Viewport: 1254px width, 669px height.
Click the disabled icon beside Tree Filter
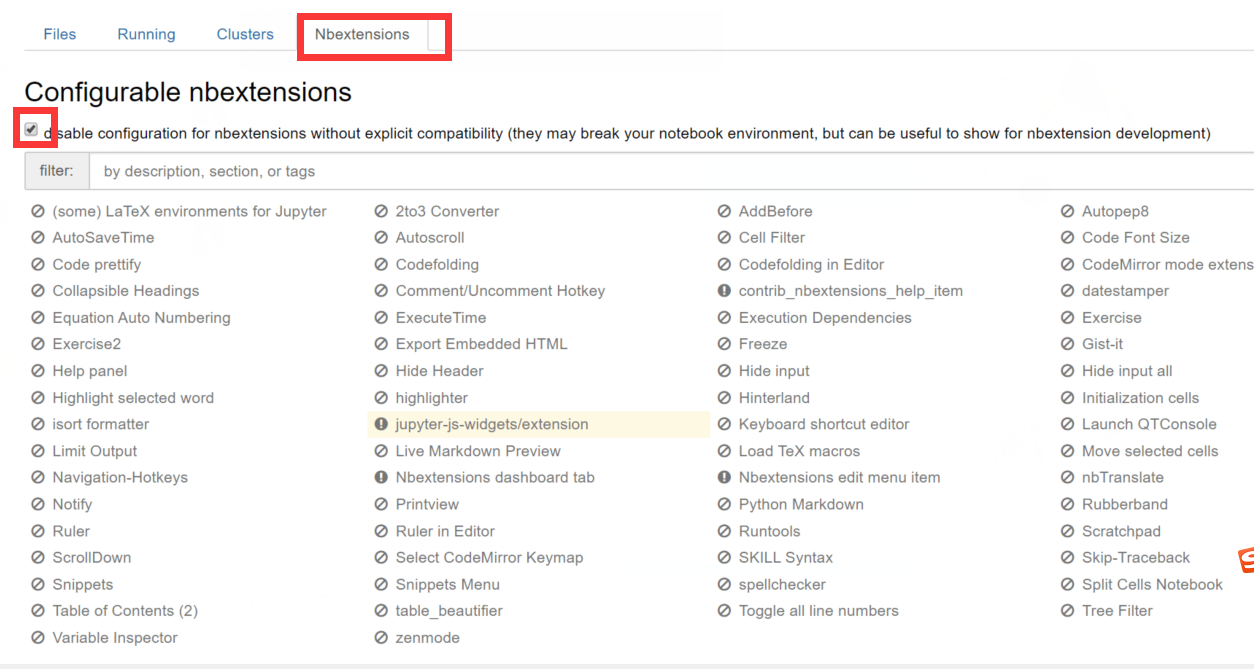click(1068, 611)
